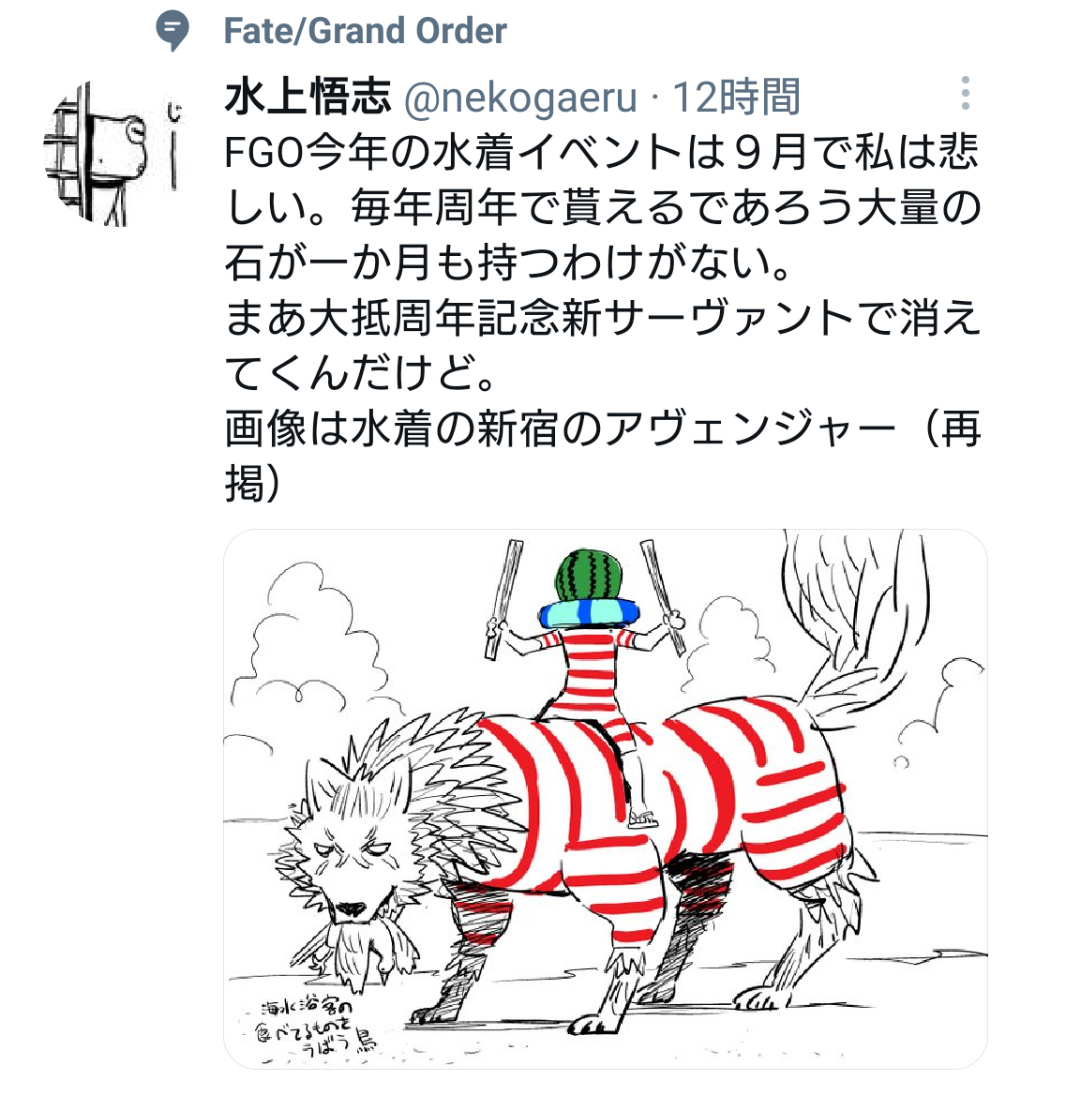Click the display name 水上悟志

tap(308, 96)
